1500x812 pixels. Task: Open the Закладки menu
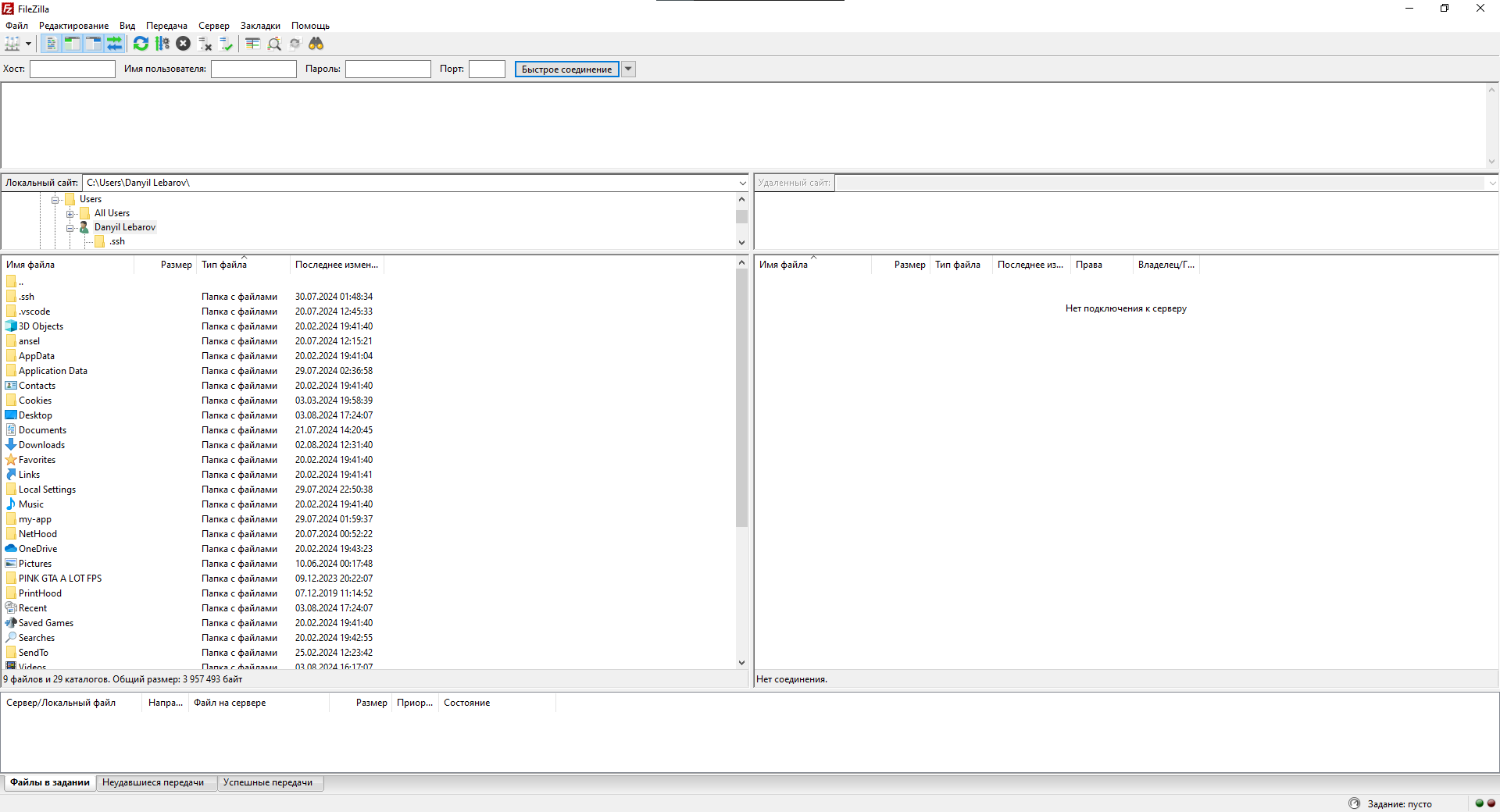tap(260, 26)
